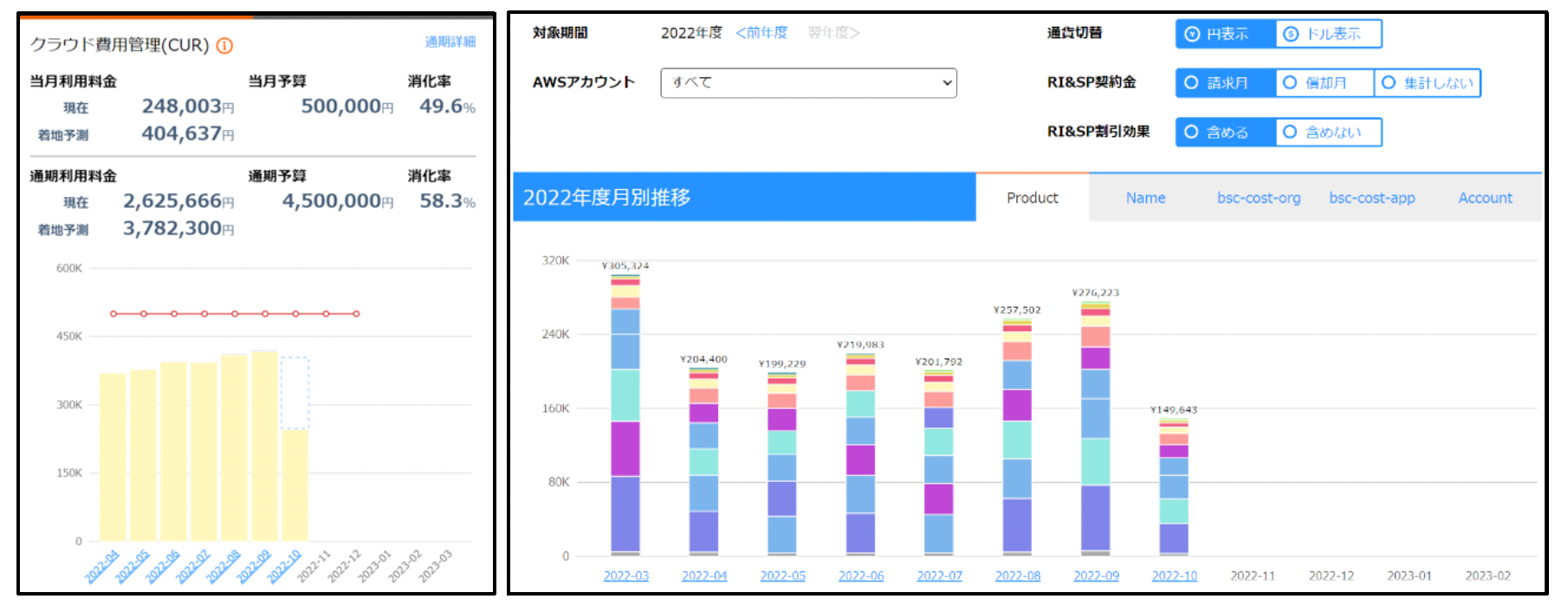Switch to the Name tab
The image size is (1568, 612).
(1145, 198)
